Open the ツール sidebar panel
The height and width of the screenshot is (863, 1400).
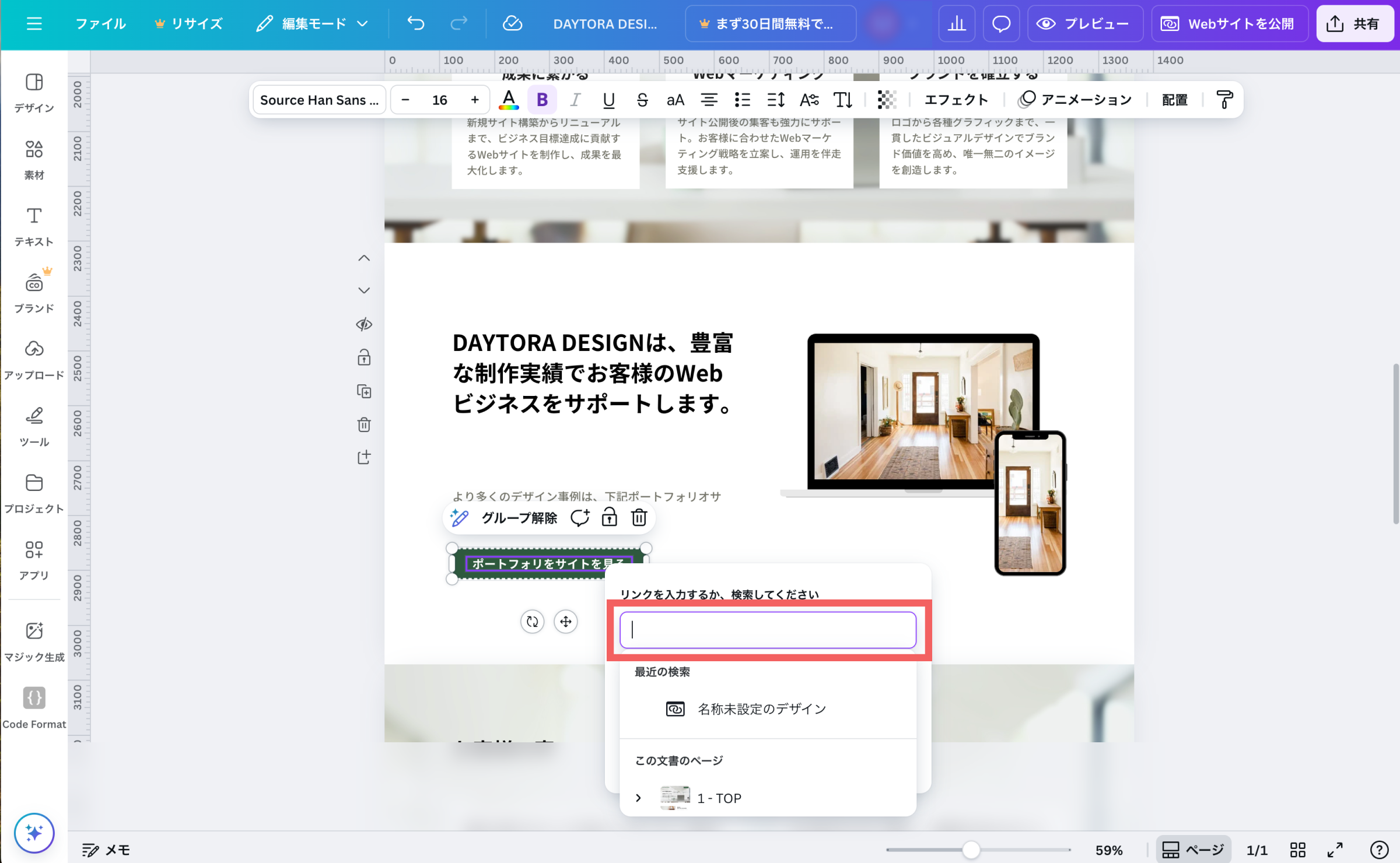(x=34, y=427)
